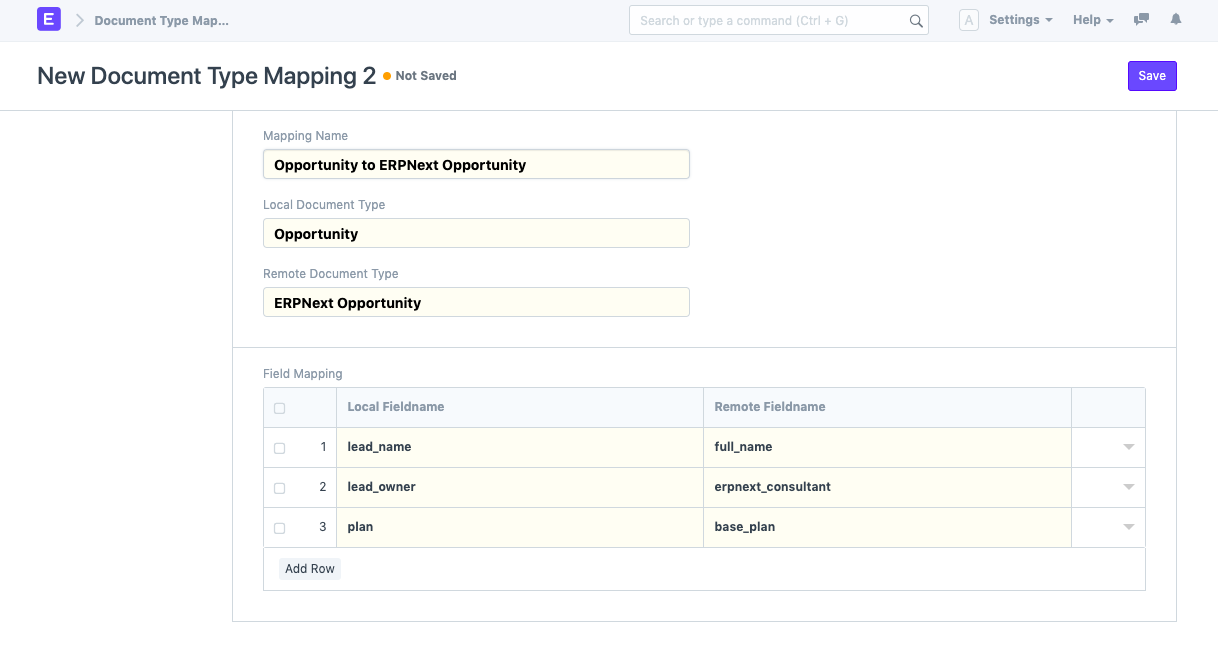Focus the Mapping Name input field
1218x653 pixels.
point(476,165)
